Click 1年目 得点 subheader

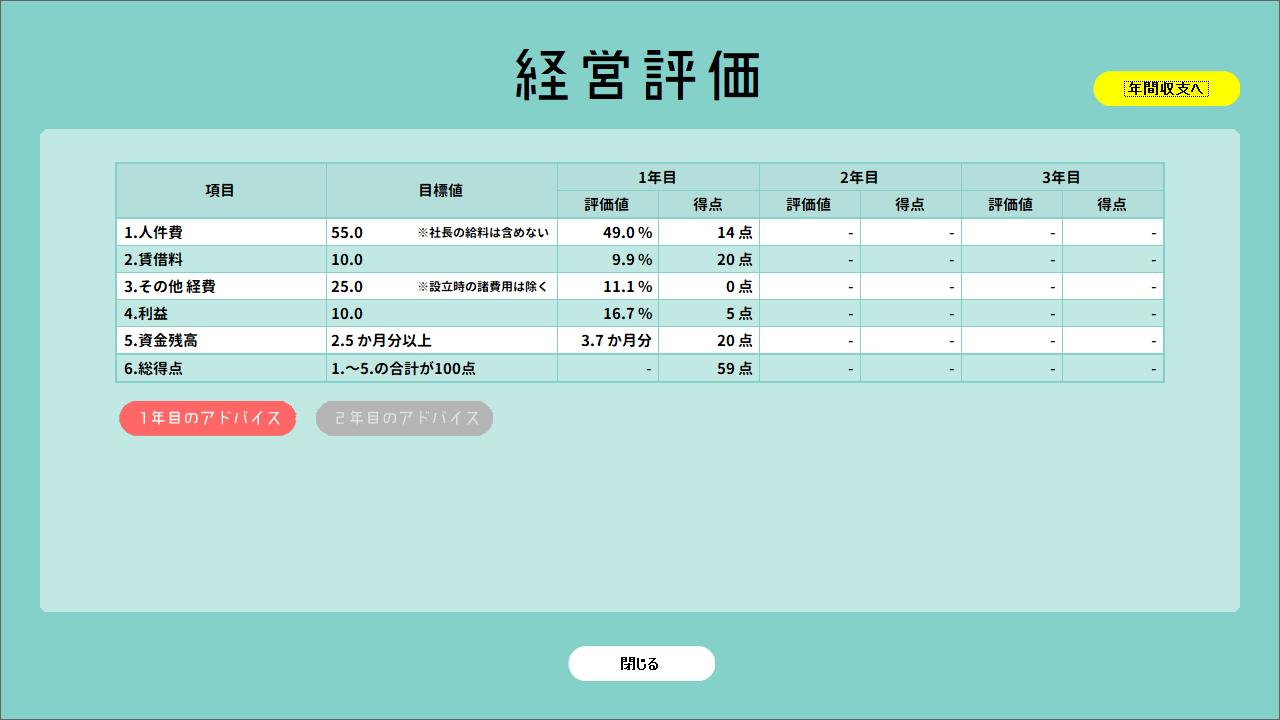(x=708, y=204)
